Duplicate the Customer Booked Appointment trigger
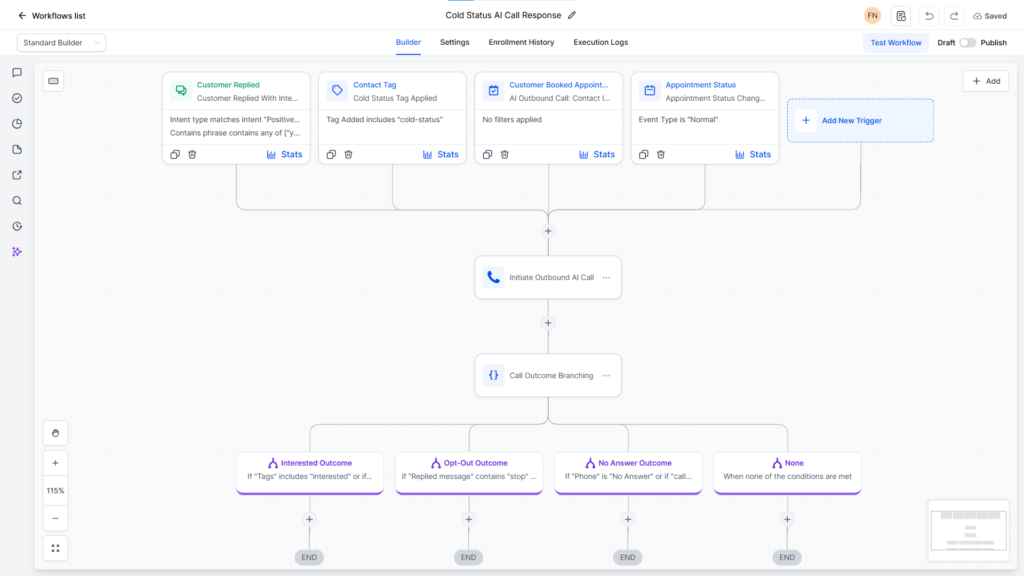Screen dimensions: 1024x576 tap(487, 155)
